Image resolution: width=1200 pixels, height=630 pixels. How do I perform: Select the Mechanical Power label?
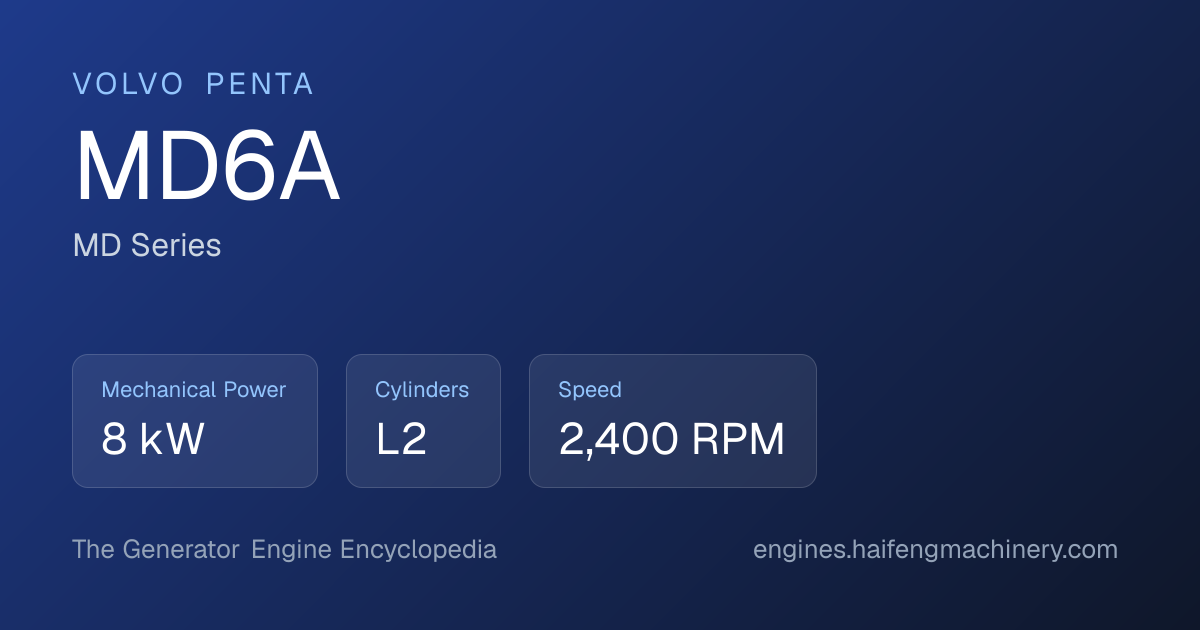point(194,390)
